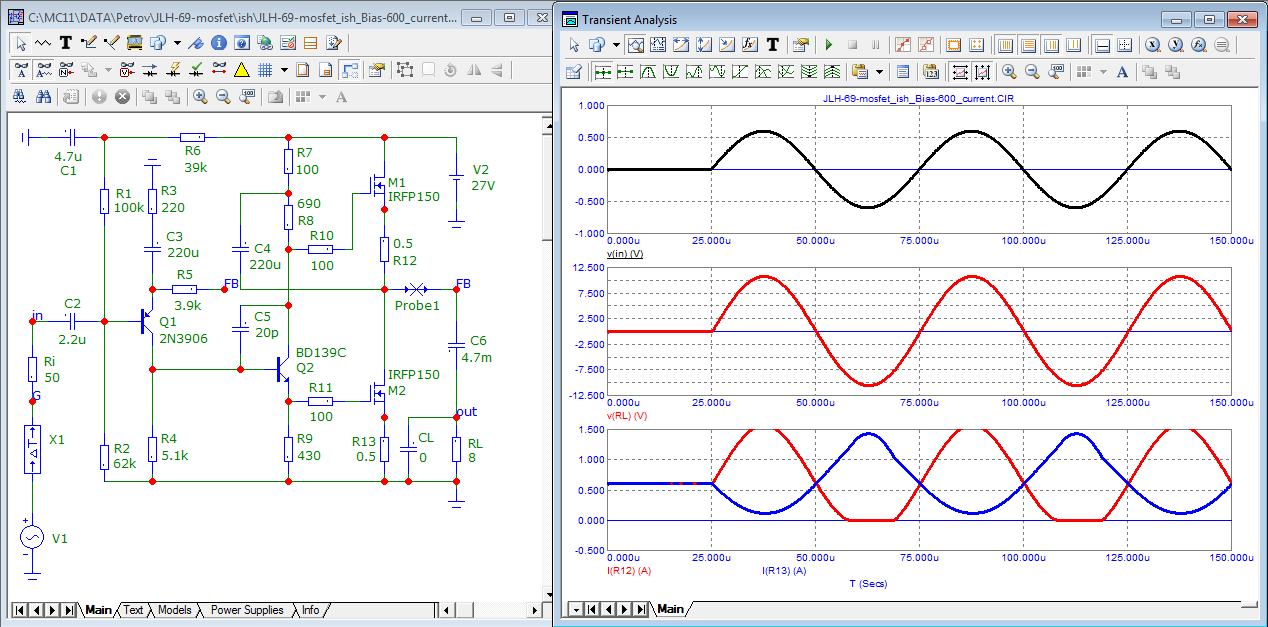The width and height of the screenshot is (1268, 627).
Task: Click first-page arrow in schematic tab navigator
Action: pyautogui.click(x=19, y=610)
